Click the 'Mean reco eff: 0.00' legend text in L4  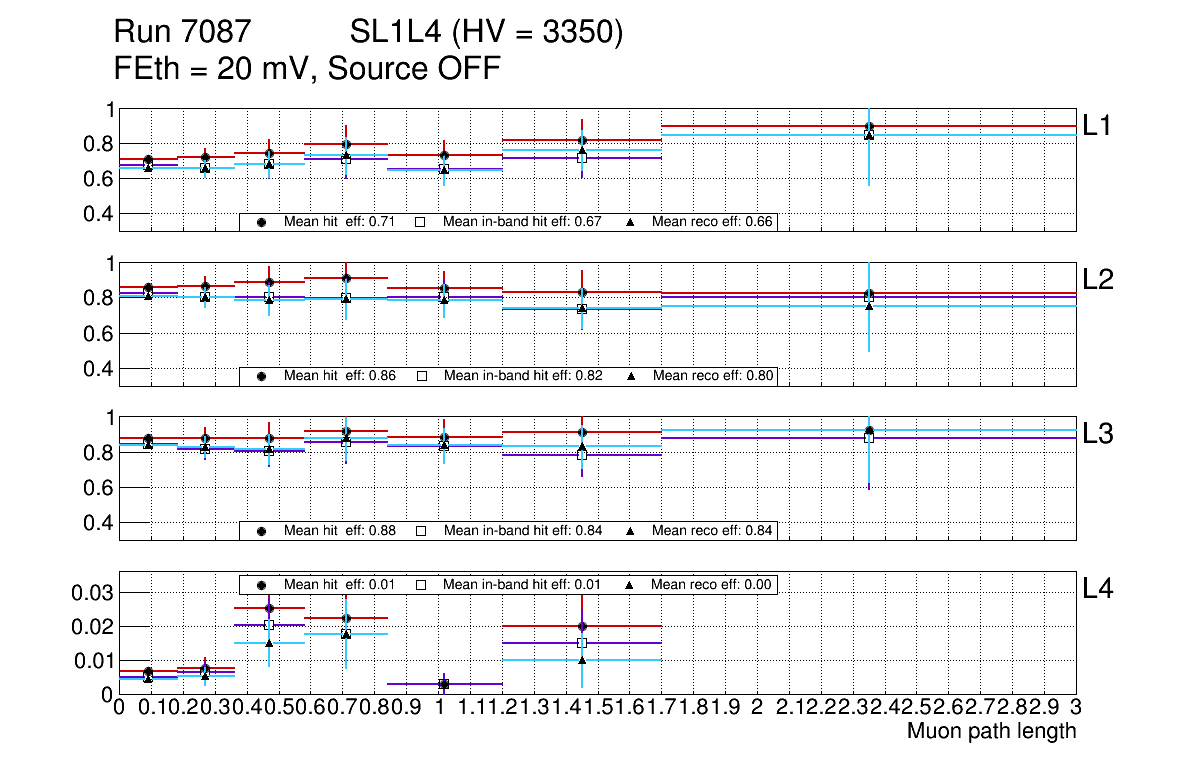pyautogui.click(x=712, y=584)
